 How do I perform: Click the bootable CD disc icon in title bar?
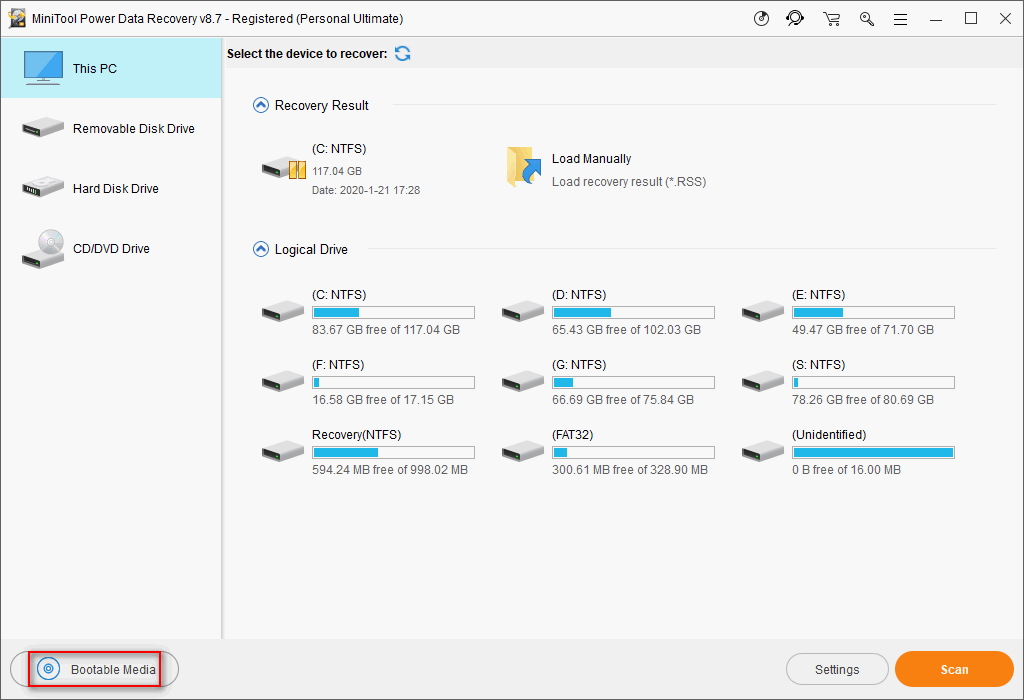(x=761, y=19)
